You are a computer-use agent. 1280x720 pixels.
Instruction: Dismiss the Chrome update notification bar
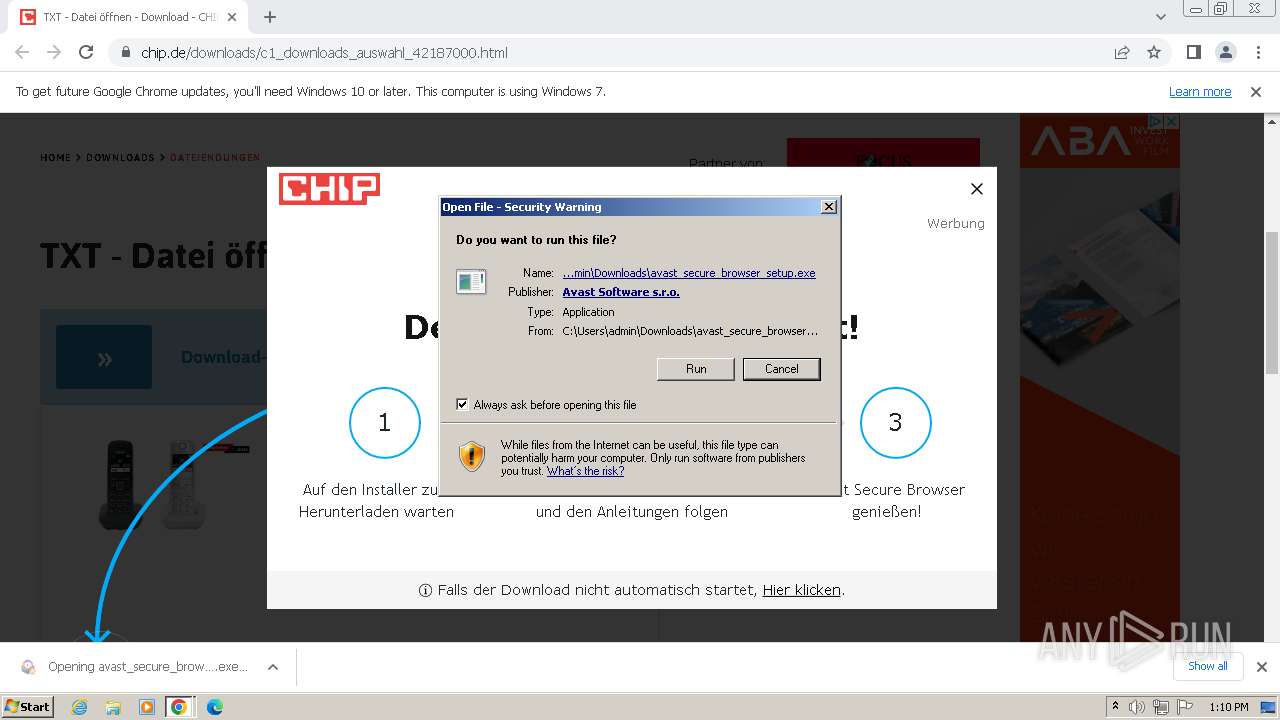(x=1256, y=91)
